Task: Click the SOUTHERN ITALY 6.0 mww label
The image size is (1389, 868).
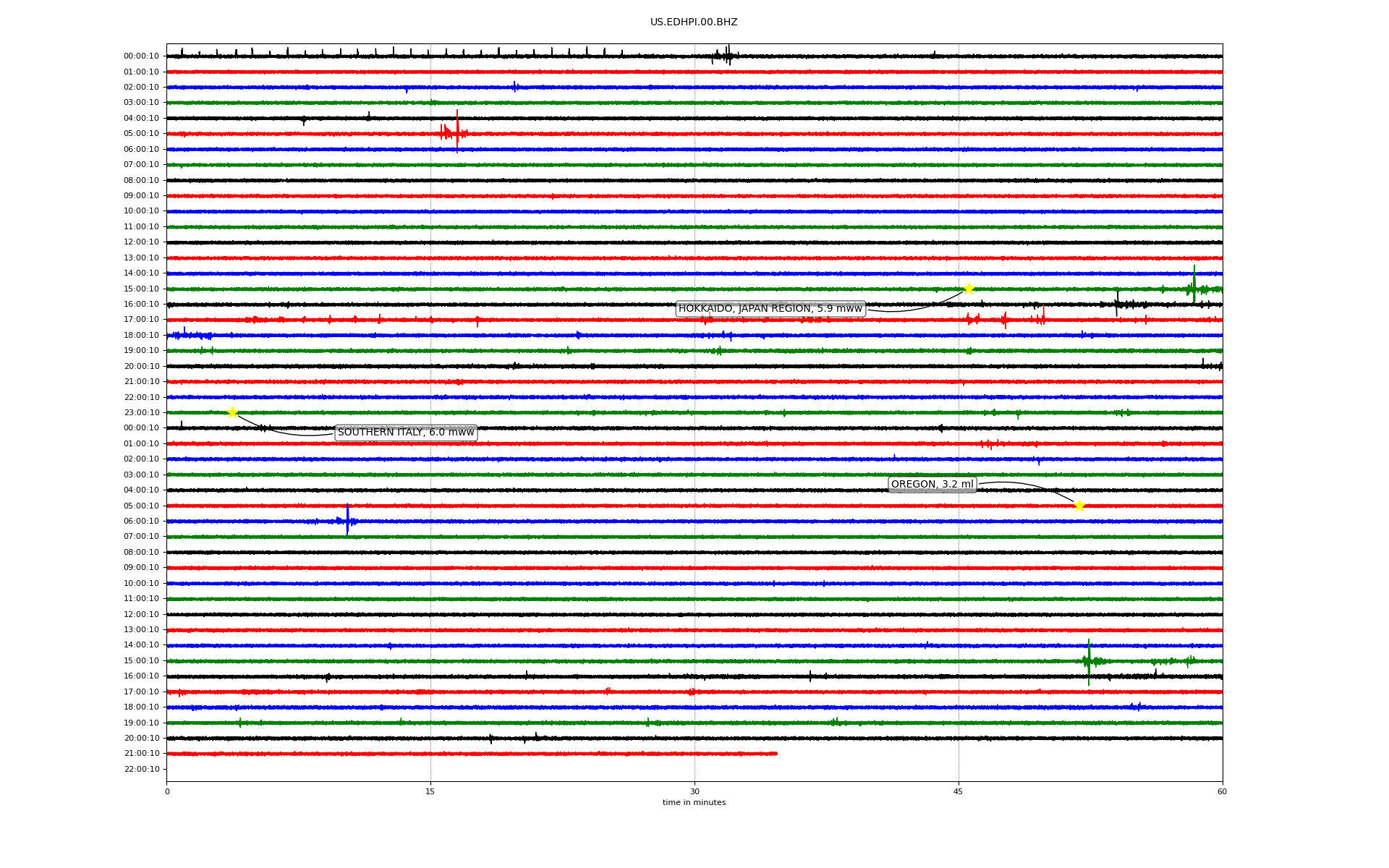Action: click(406, 433)
